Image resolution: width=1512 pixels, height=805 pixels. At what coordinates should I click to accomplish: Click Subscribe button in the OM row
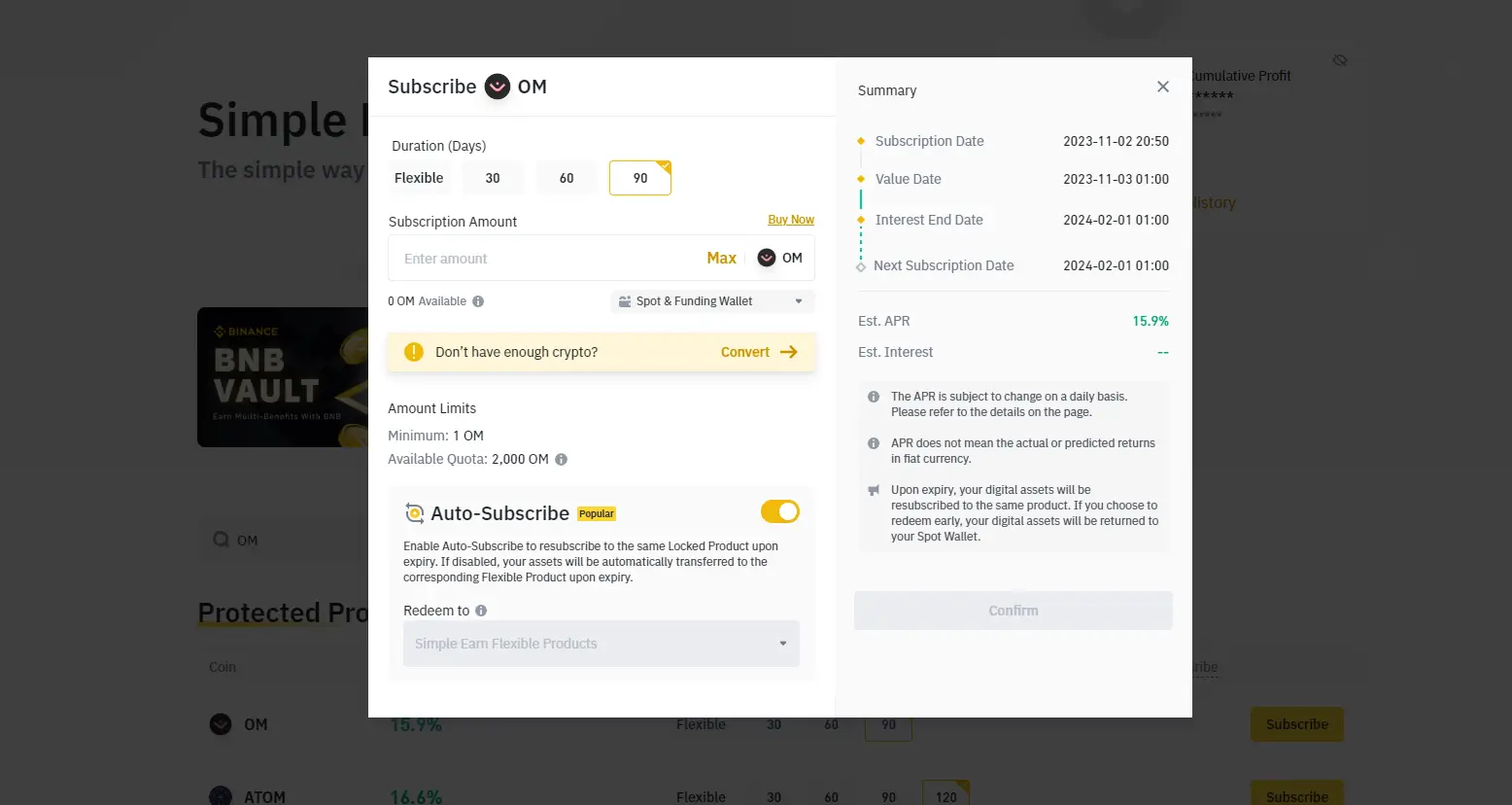click(x=1297, y=724)
